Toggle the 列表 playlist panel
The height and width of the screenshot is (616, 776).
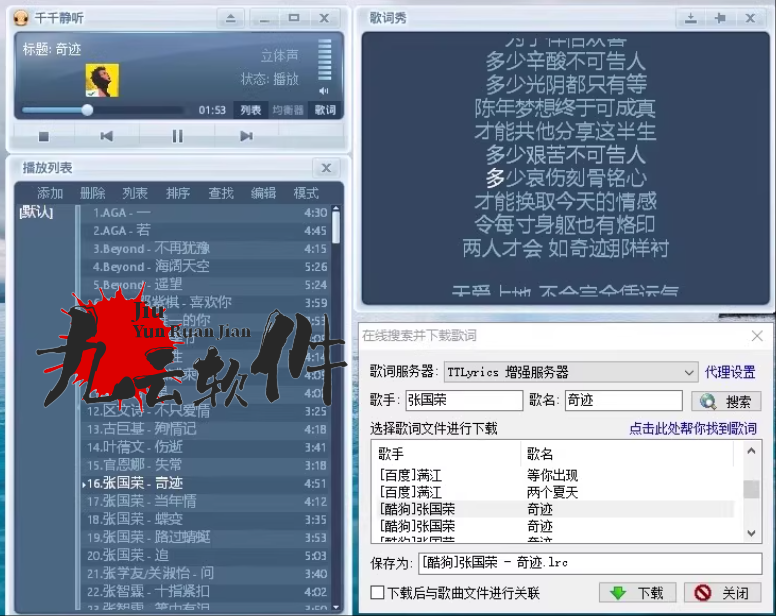[250, 110]
